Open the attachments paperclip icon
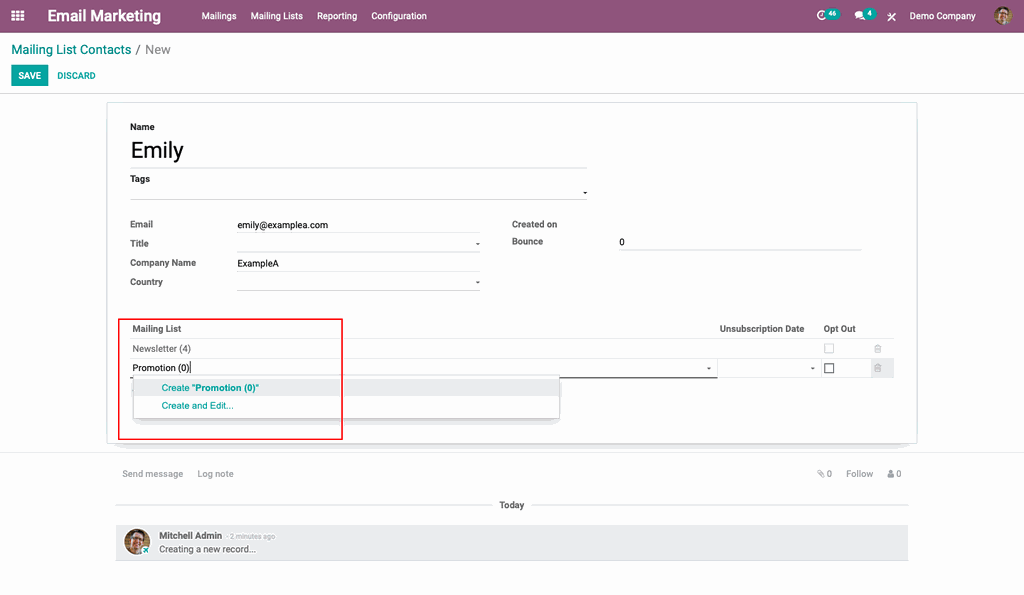Image resolution: width=1024 pixels, height=595 pixels. pos(820,473)
